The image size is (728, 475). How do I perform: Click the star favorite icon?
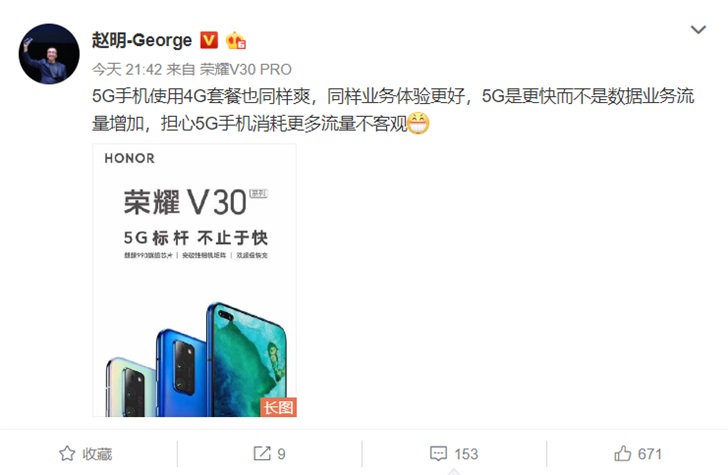point(67,454)
